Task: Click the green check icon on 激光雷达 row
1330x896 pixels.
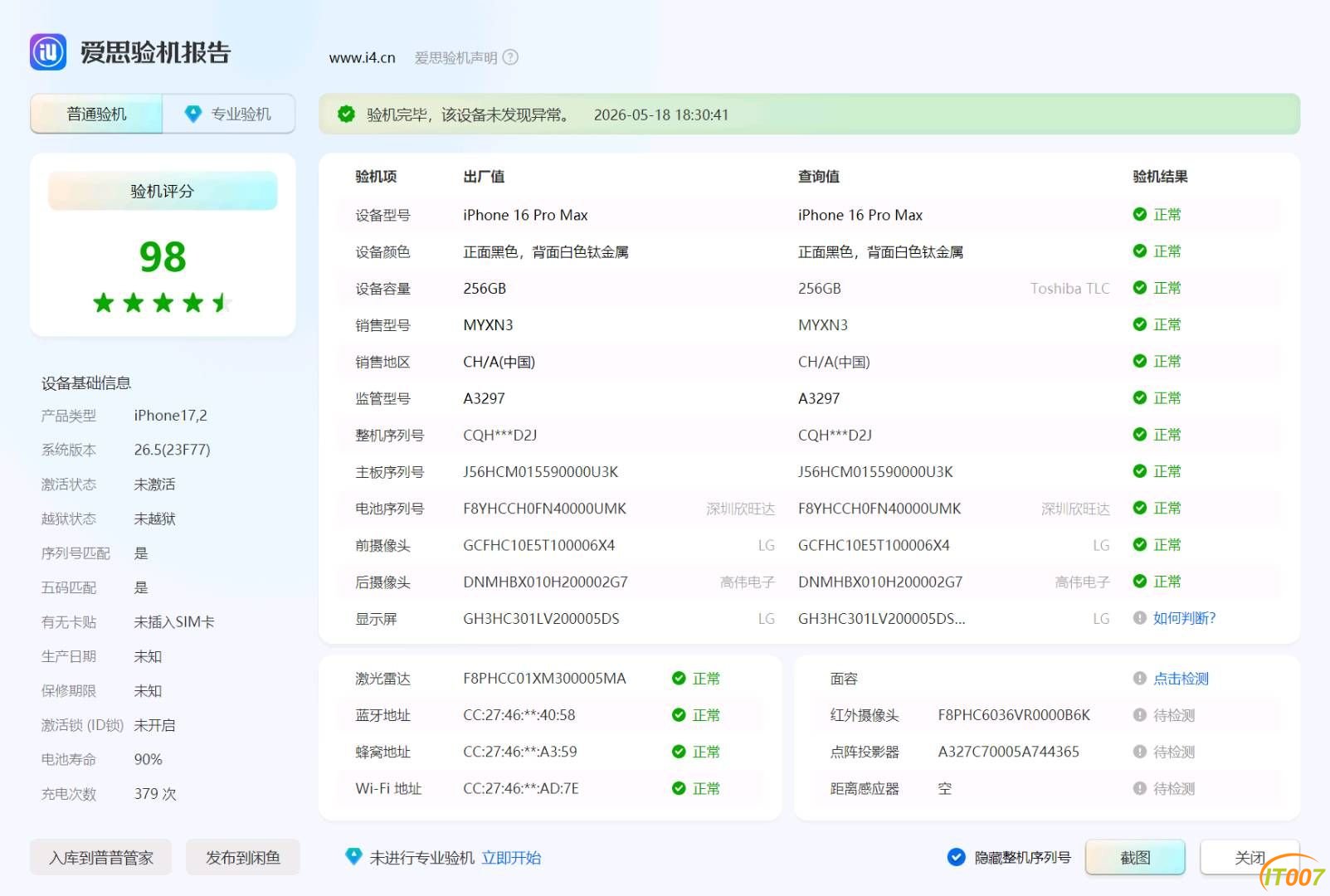Action: (x=679, y=679)
